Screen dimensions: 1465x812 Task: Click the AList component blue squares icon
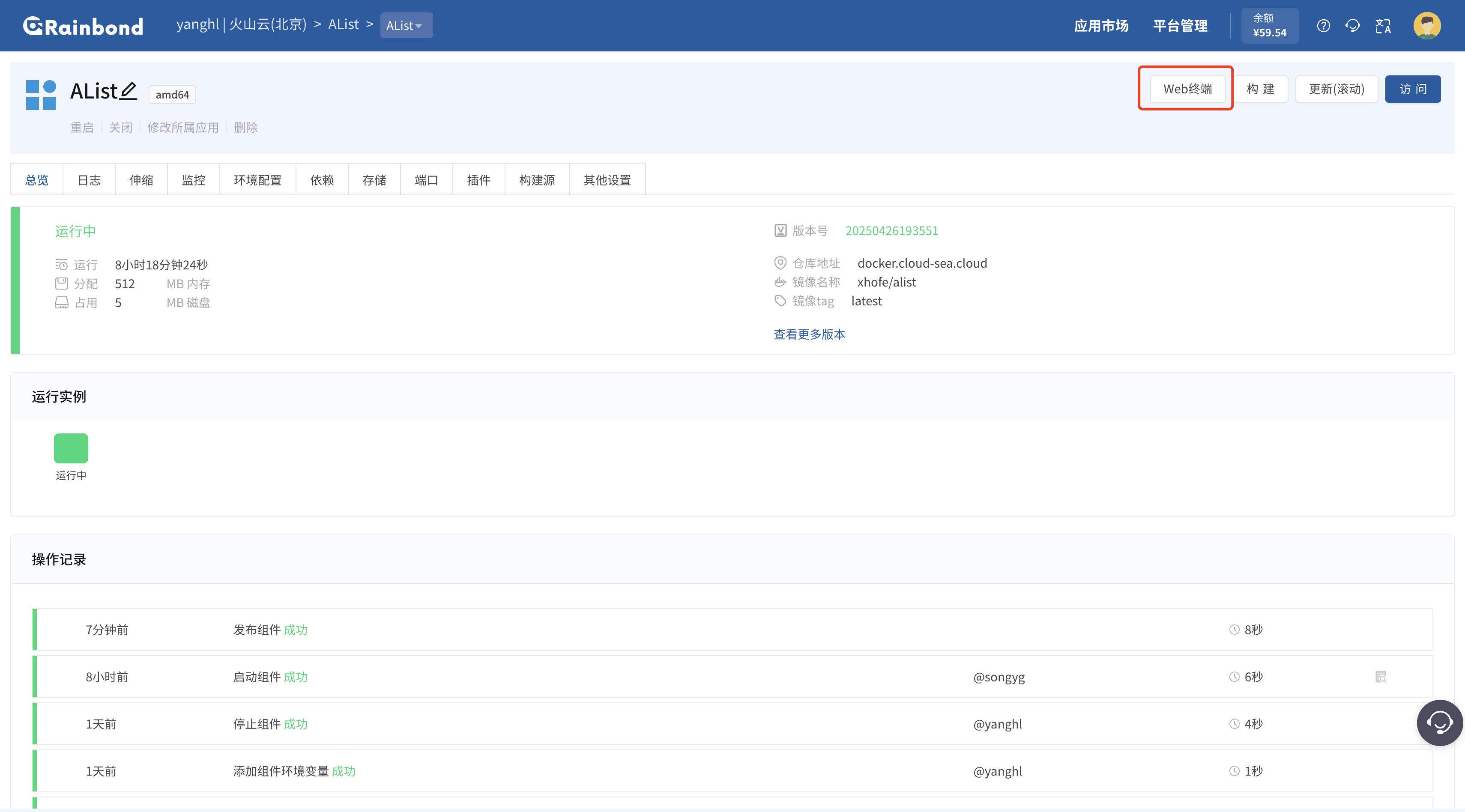click(41, 94)
